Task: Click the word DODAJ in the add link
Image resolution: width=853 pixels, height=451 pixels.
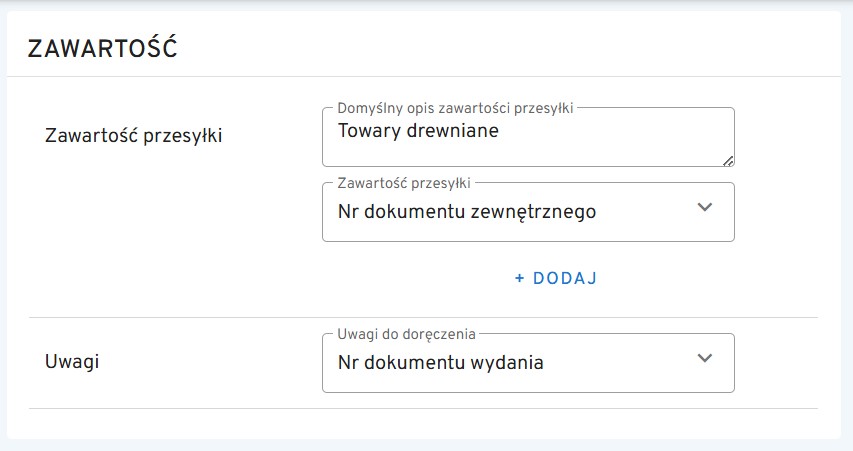Action: click(x=565, y=278)
